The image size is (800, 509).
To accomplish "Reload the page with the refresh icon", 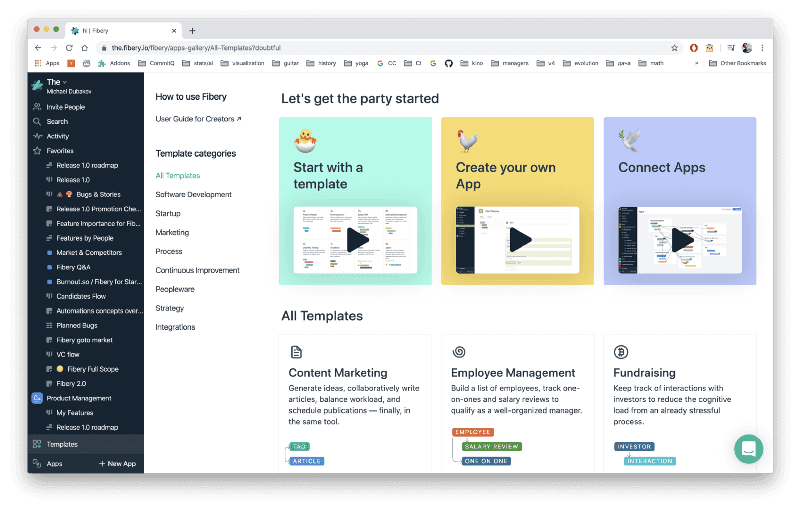I will (69, 48).
